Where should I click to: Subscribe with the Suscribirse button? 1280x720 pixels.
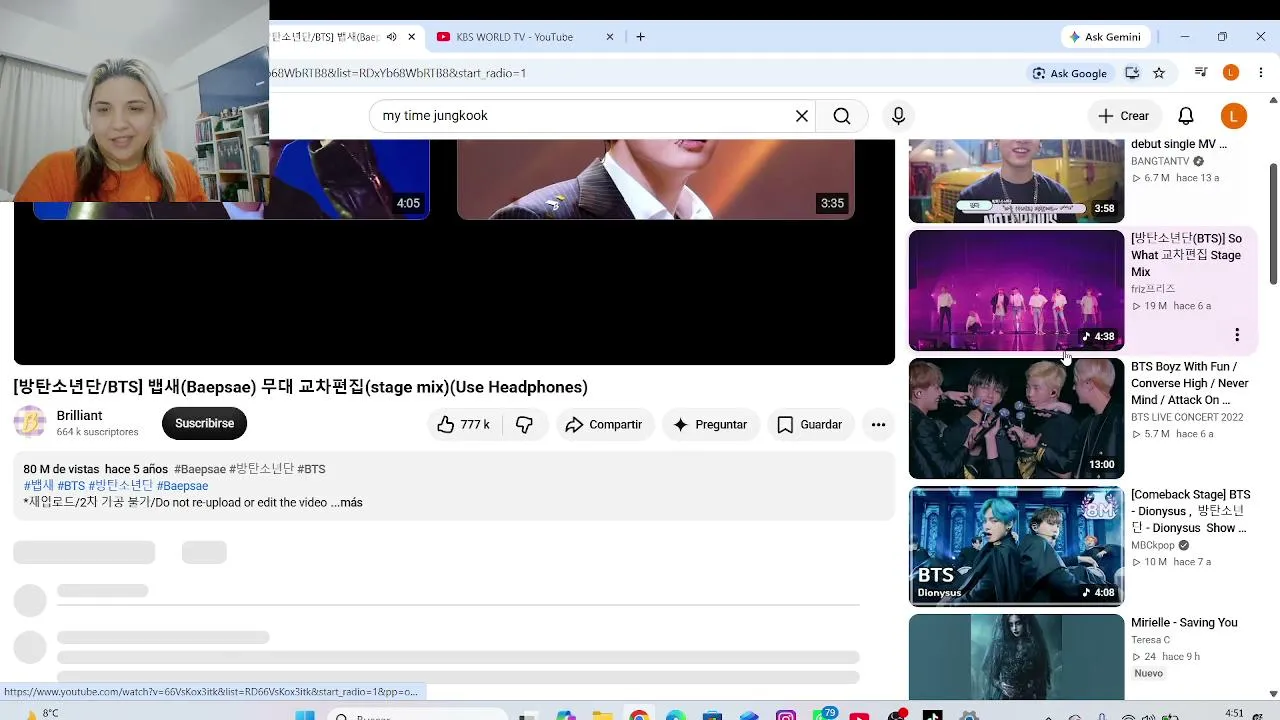click(x=204, y=424)
